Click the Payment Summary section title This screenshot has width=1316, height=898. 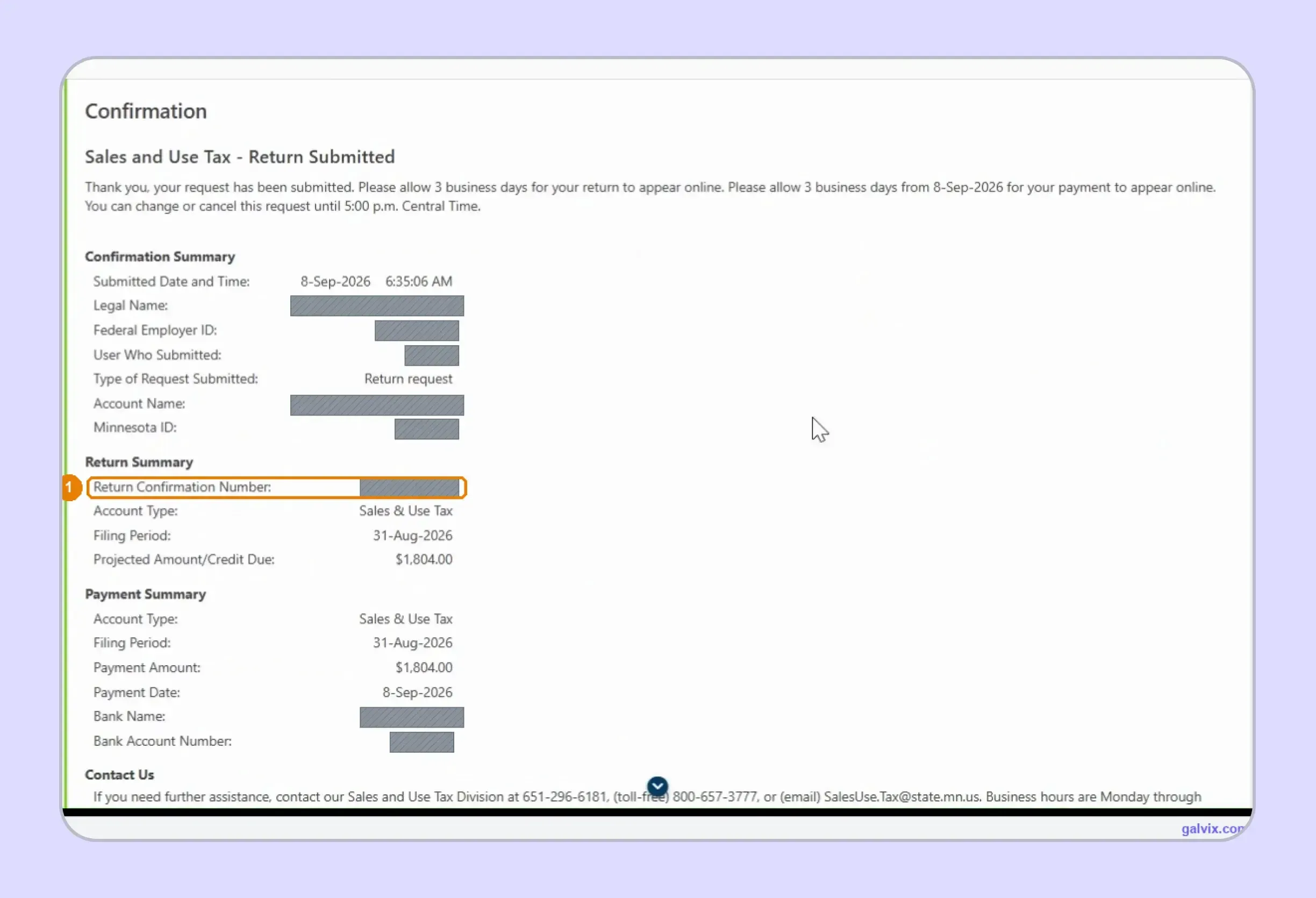coord(146,594)
